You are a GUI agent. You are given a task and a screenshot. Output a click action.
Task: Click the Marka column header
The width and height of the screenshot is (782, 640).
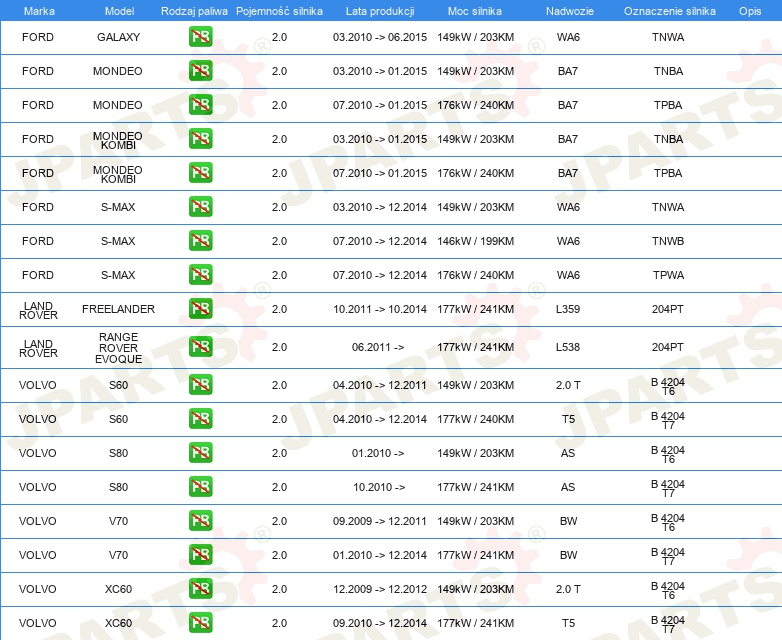tap(39, 11)
